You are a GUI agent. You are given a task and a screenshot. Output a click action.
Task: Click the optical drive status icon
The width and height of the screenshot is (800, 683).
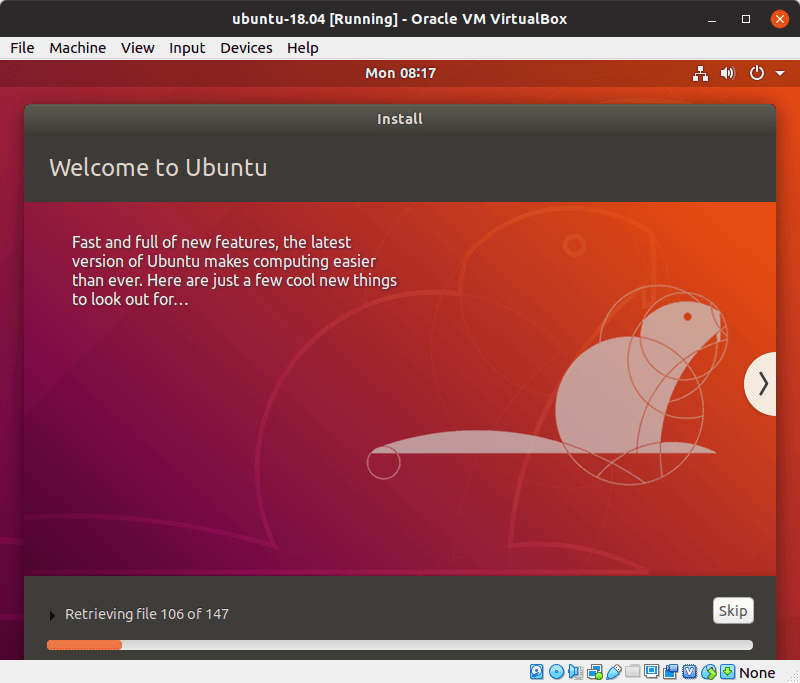[x=556, y=672]
